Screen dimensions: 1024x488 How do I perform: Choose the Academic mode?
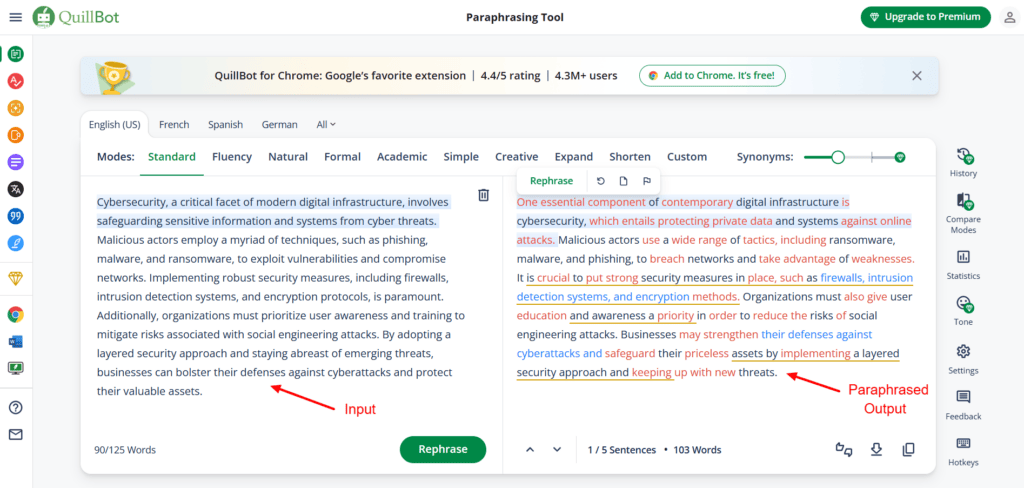pyautogui.click(x=402, y=157)
